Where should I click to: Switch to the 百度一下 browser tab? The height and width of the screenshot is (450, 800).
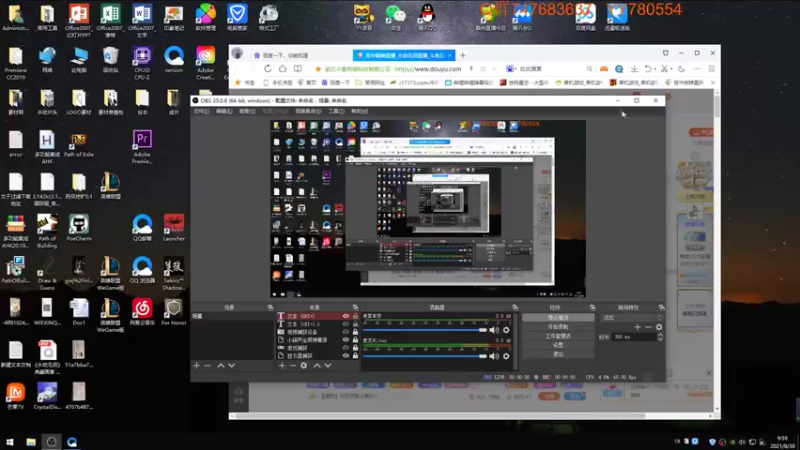click(299, 55)
